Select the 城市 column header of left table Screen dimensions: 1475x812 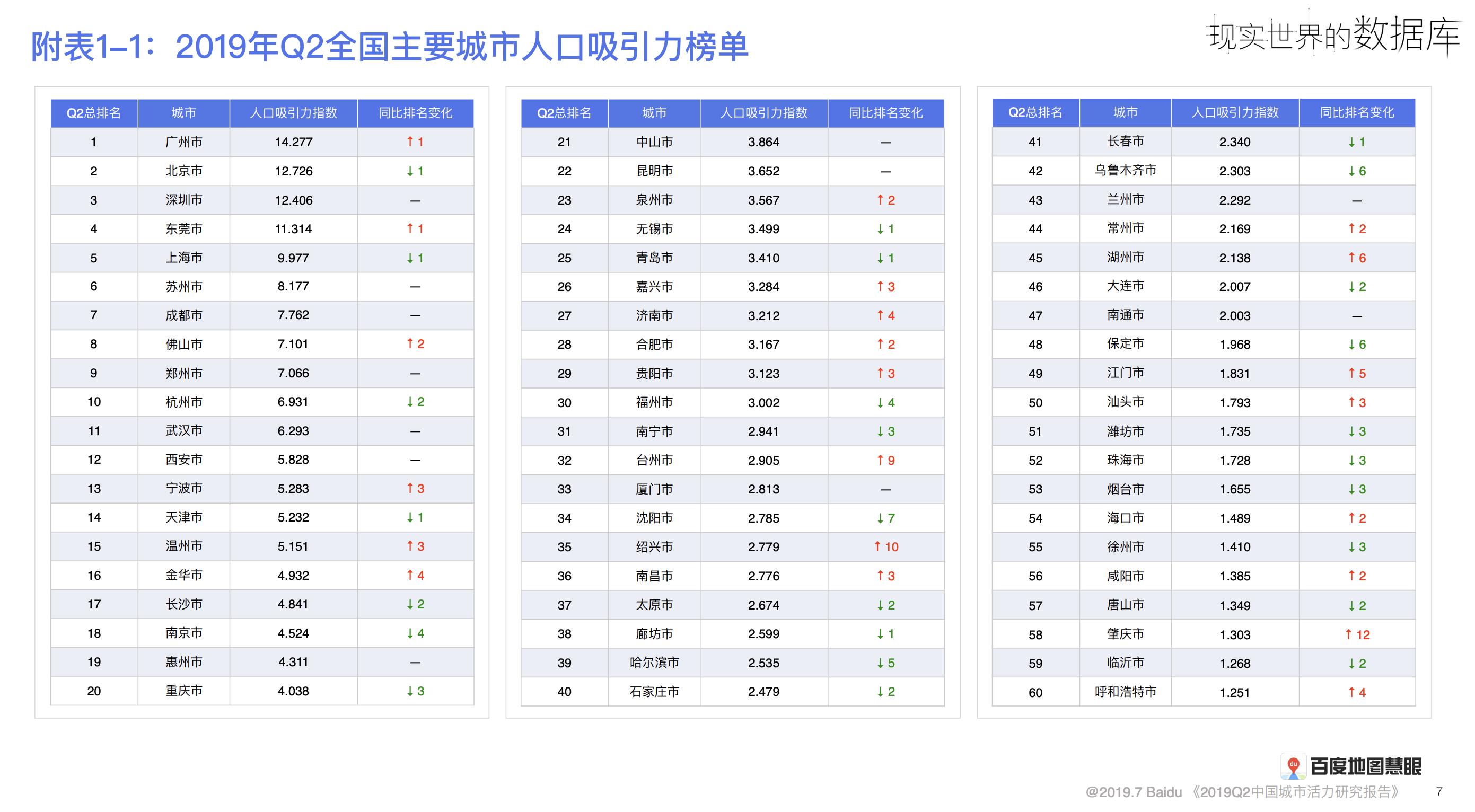tap(183, 113)
